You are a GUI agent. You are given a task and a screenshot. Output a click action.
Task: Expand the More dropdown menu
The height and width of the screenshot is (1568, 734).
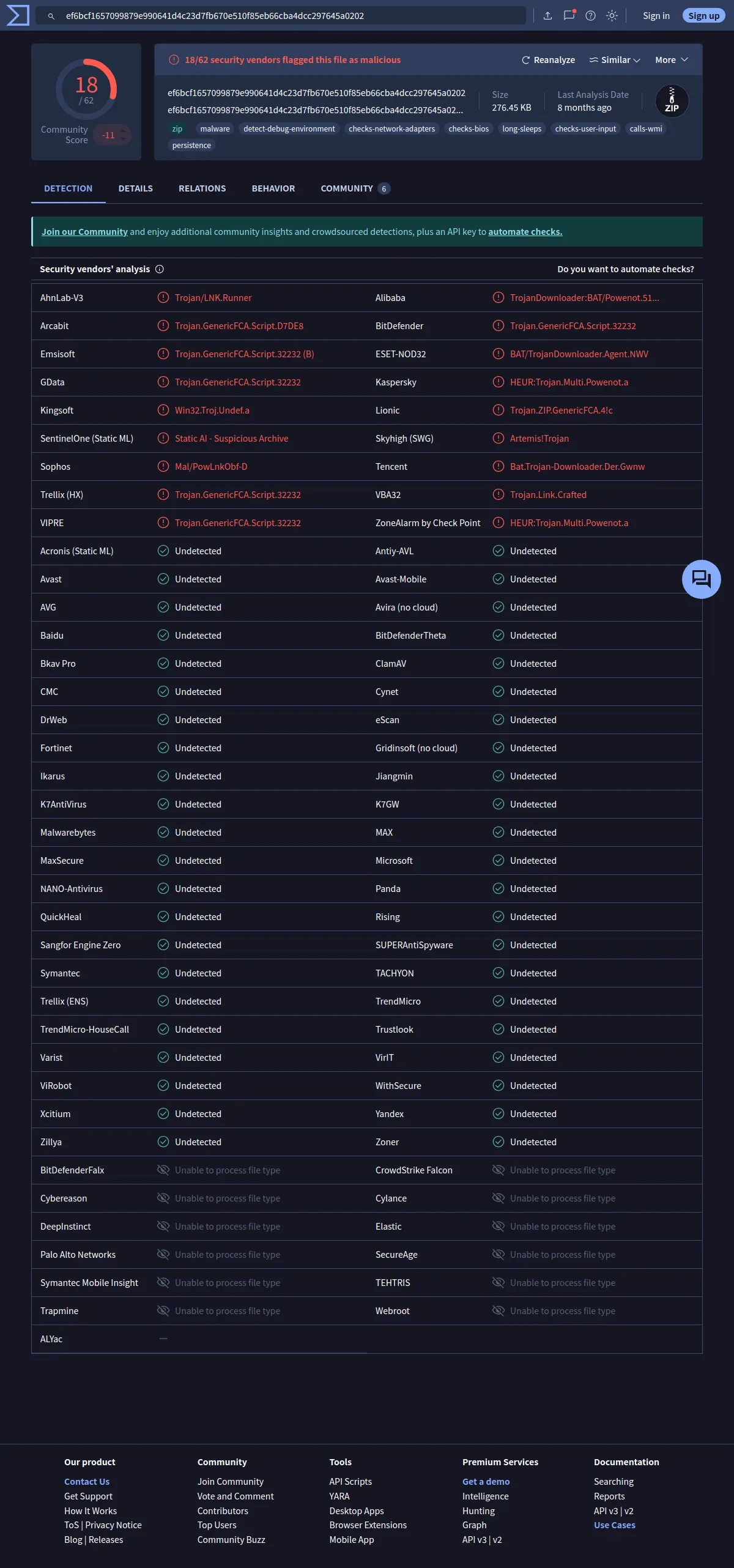point(672,60)
